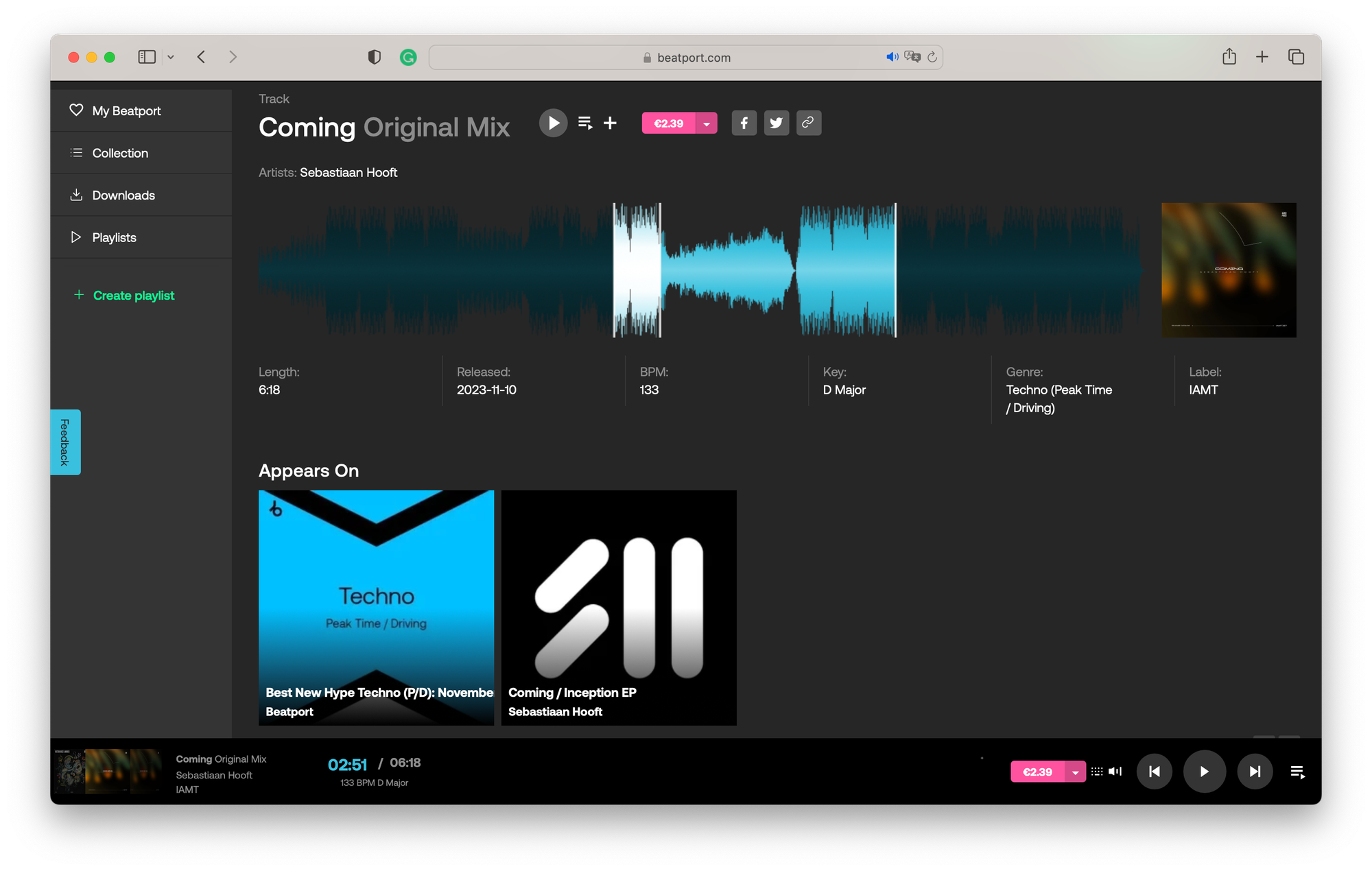The height and width of the screenshot is (871, 1372).
Task: Open the Feedback tab
Action: (65, 442)
